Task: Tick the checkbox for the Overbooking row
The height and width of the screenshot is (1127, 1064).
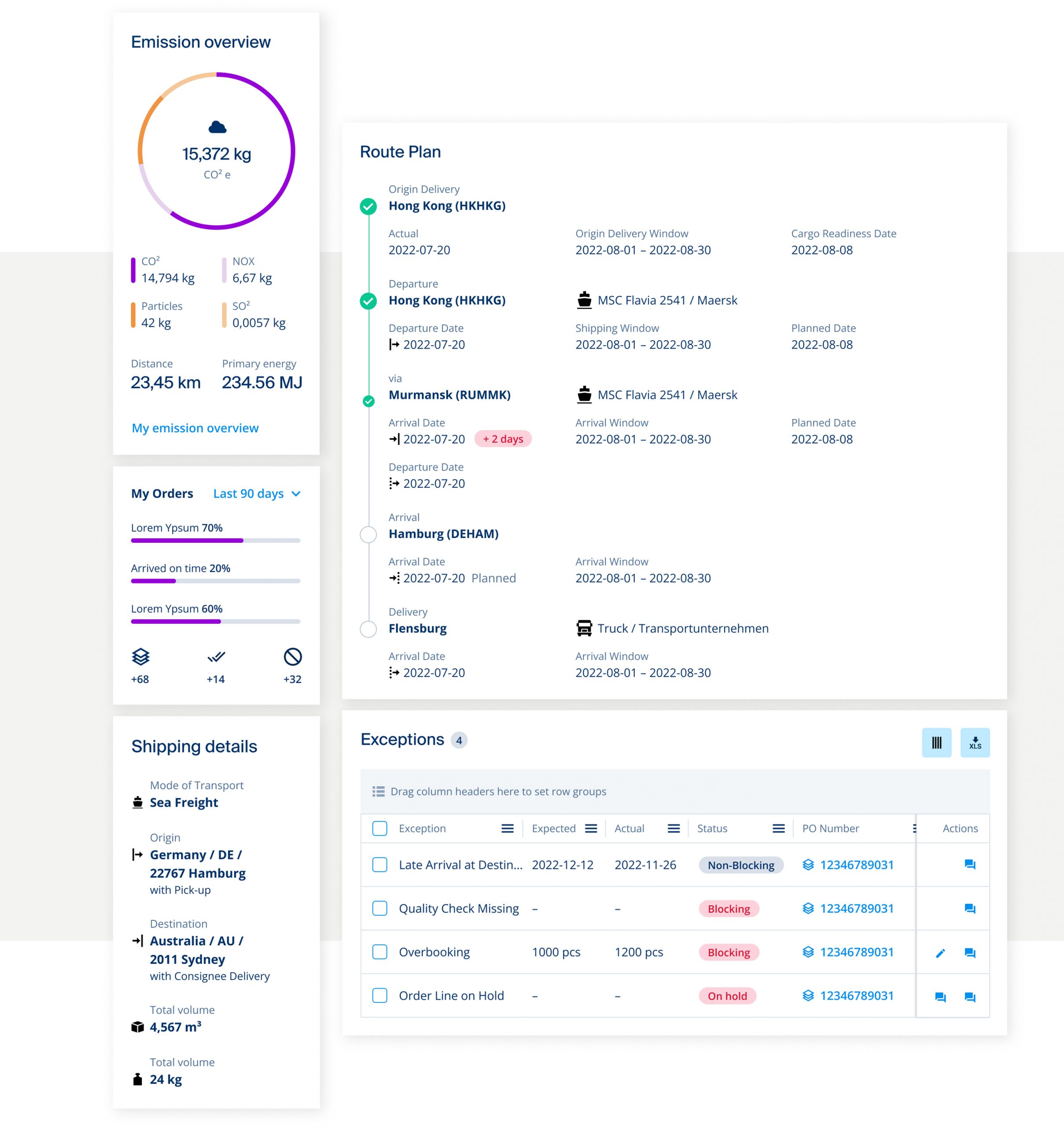Action: (x=379, y=952)
